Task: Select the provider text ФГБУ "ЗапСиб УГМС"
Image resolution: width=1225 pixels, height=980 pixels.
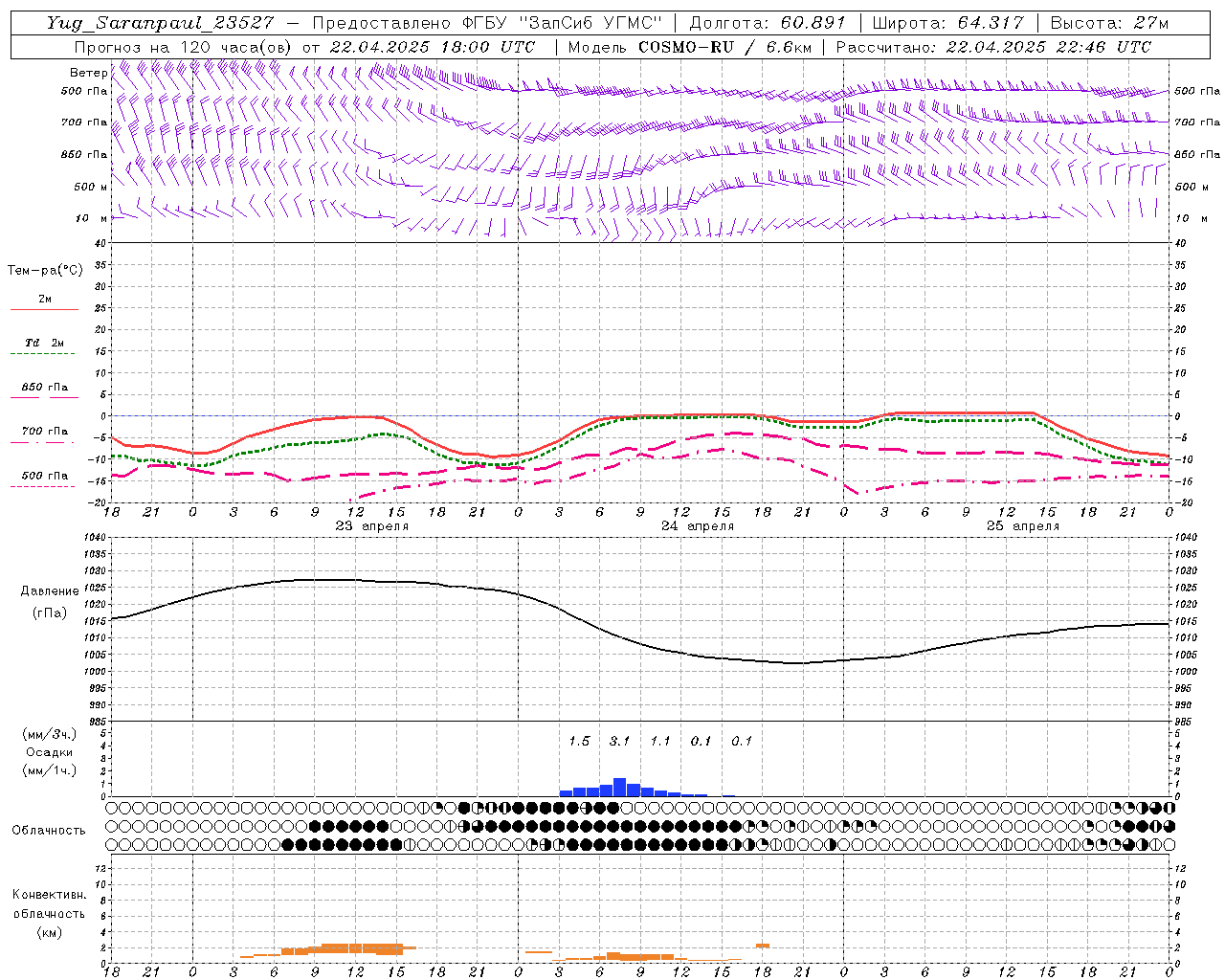Action: [x=564, y=23]
